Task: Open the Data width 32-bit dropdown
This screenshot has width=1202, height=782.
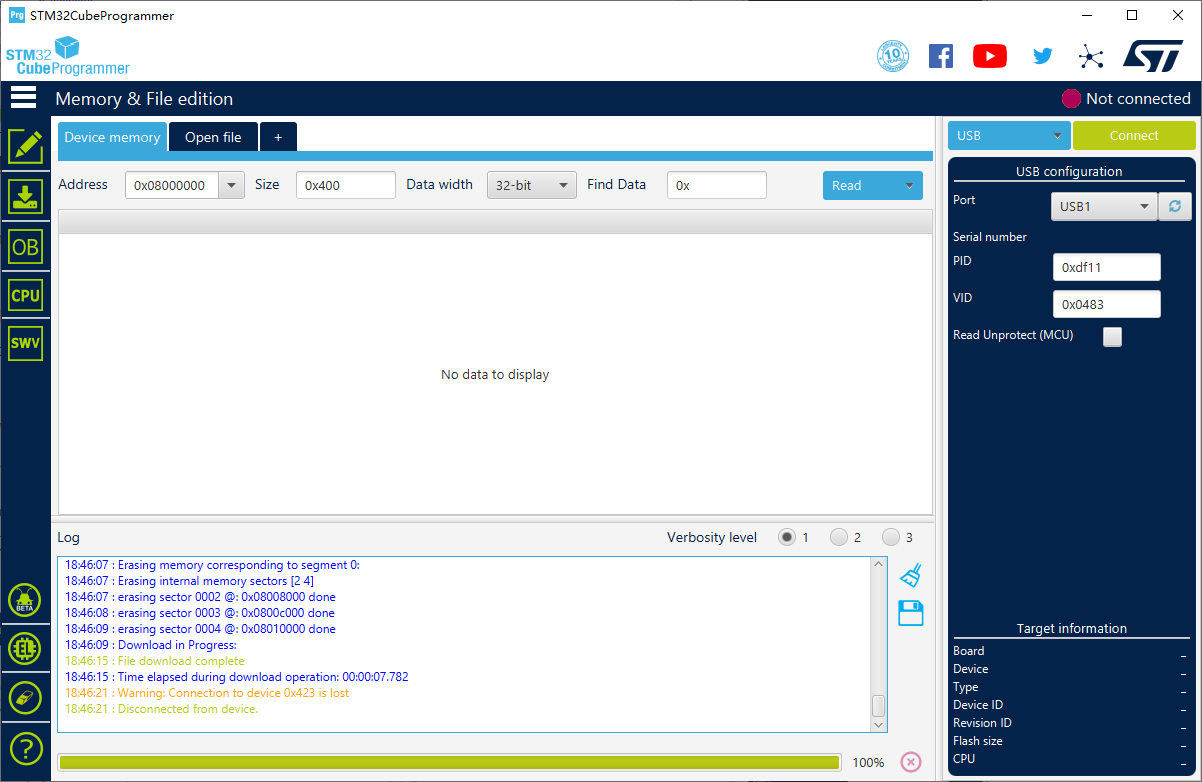Action: [532, 185]
